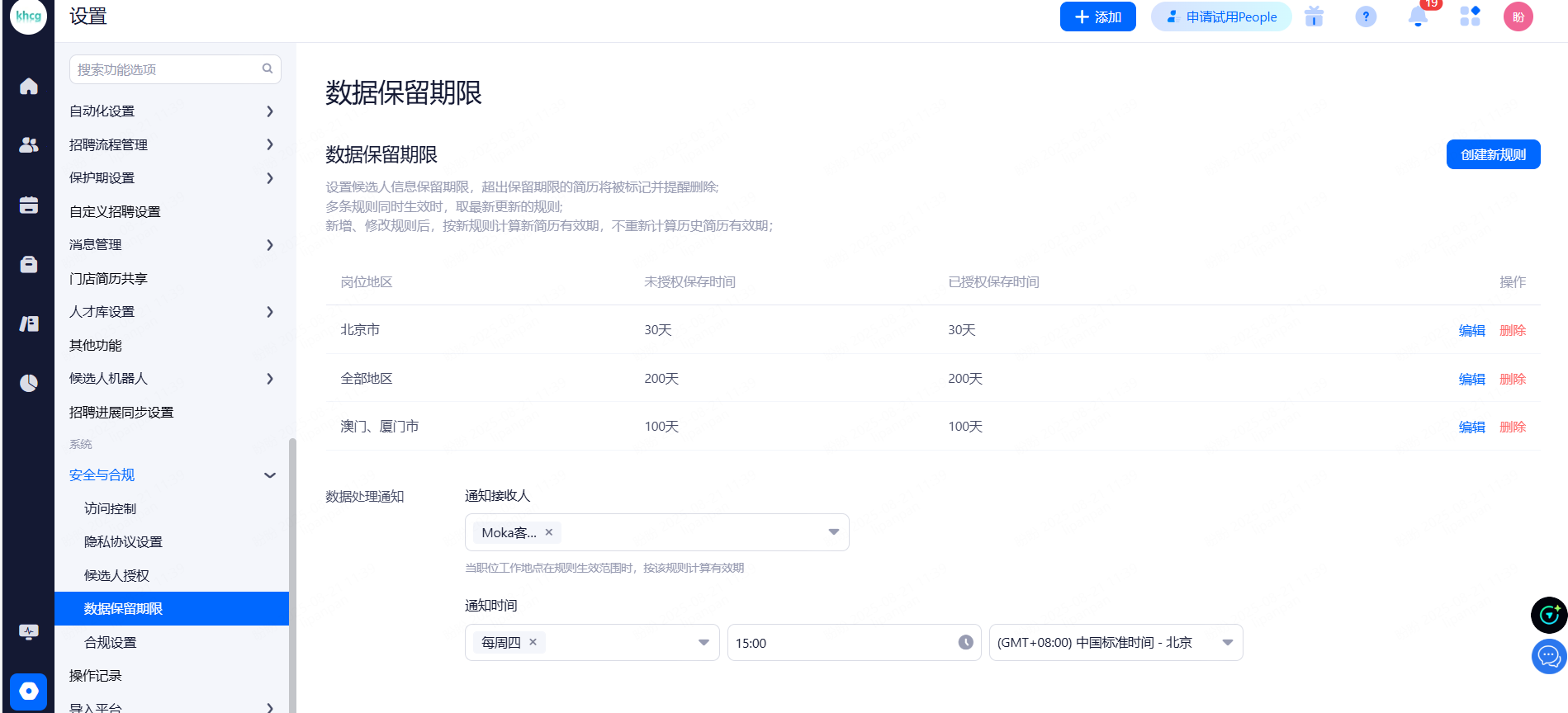Open the pie chart reports icon in sidebar
Viewport: 1568px width, 713px height.
click(29, 382)
